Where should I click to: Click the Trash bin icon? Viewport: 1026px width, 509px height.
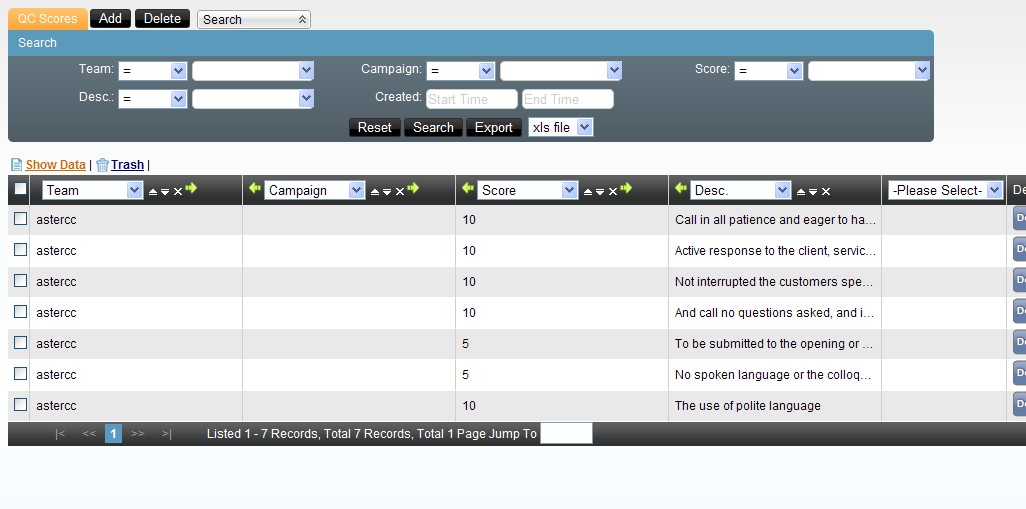click(102, 165)
